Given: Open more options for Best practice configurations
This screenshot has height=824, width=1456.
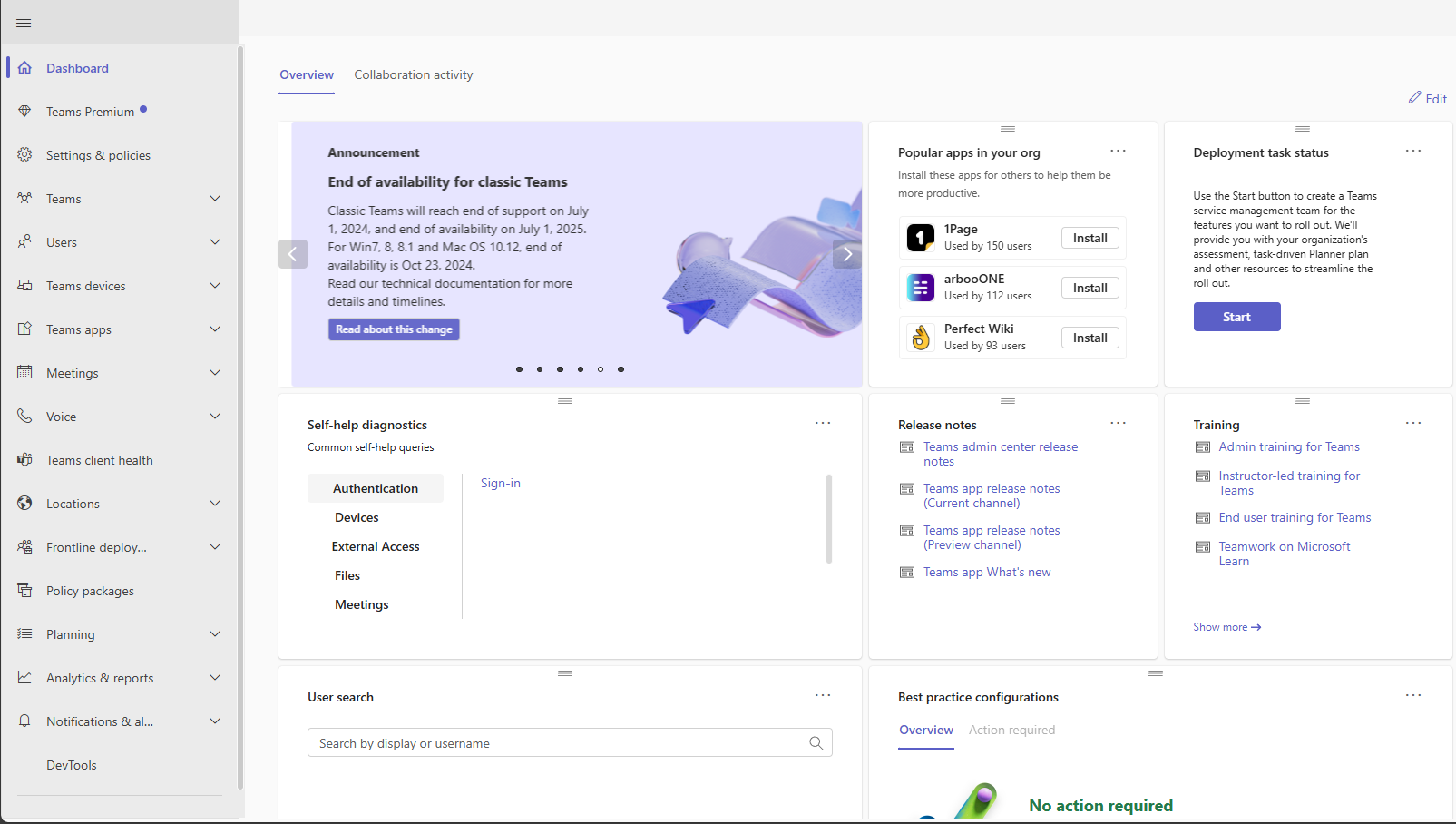Looking at the screenshot, I should click(1413, 696).
